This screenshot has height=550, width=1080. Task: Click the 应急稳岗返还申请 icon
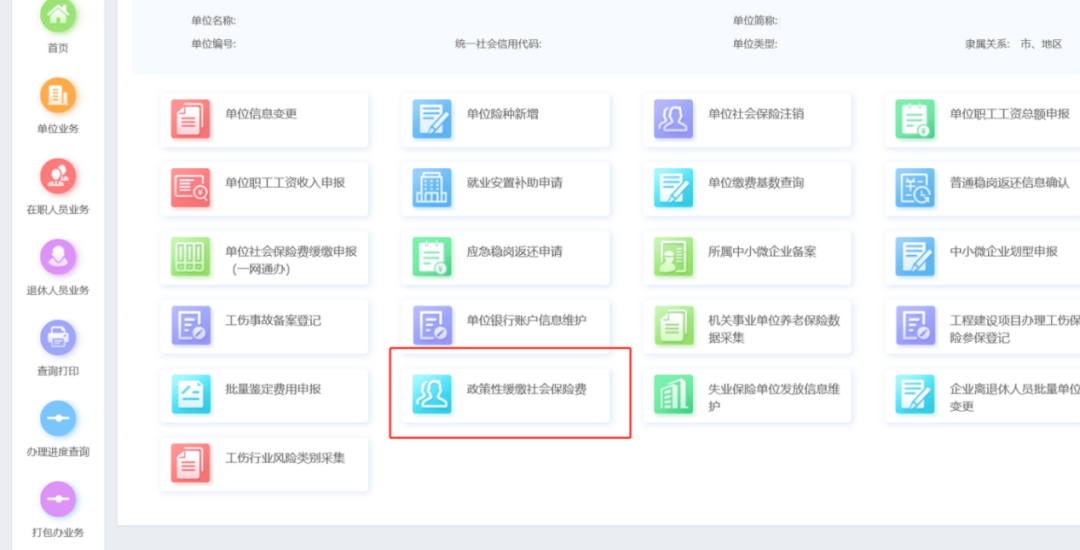tap(432, 257)
